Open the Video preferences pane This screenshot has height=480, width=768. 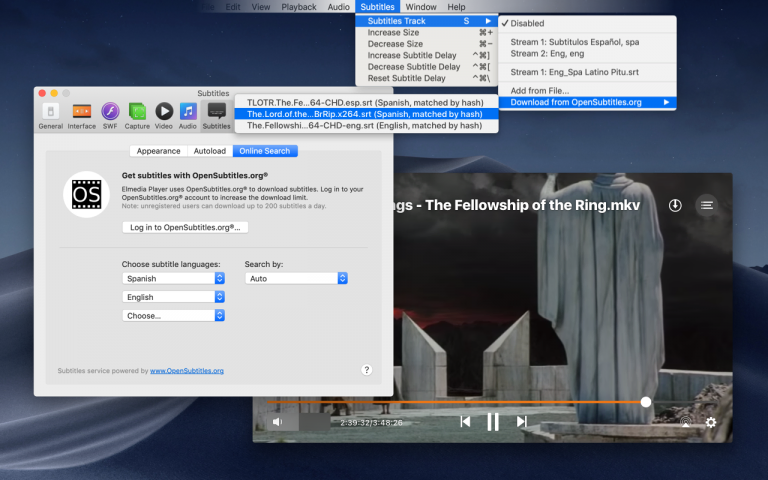(164, 116)
